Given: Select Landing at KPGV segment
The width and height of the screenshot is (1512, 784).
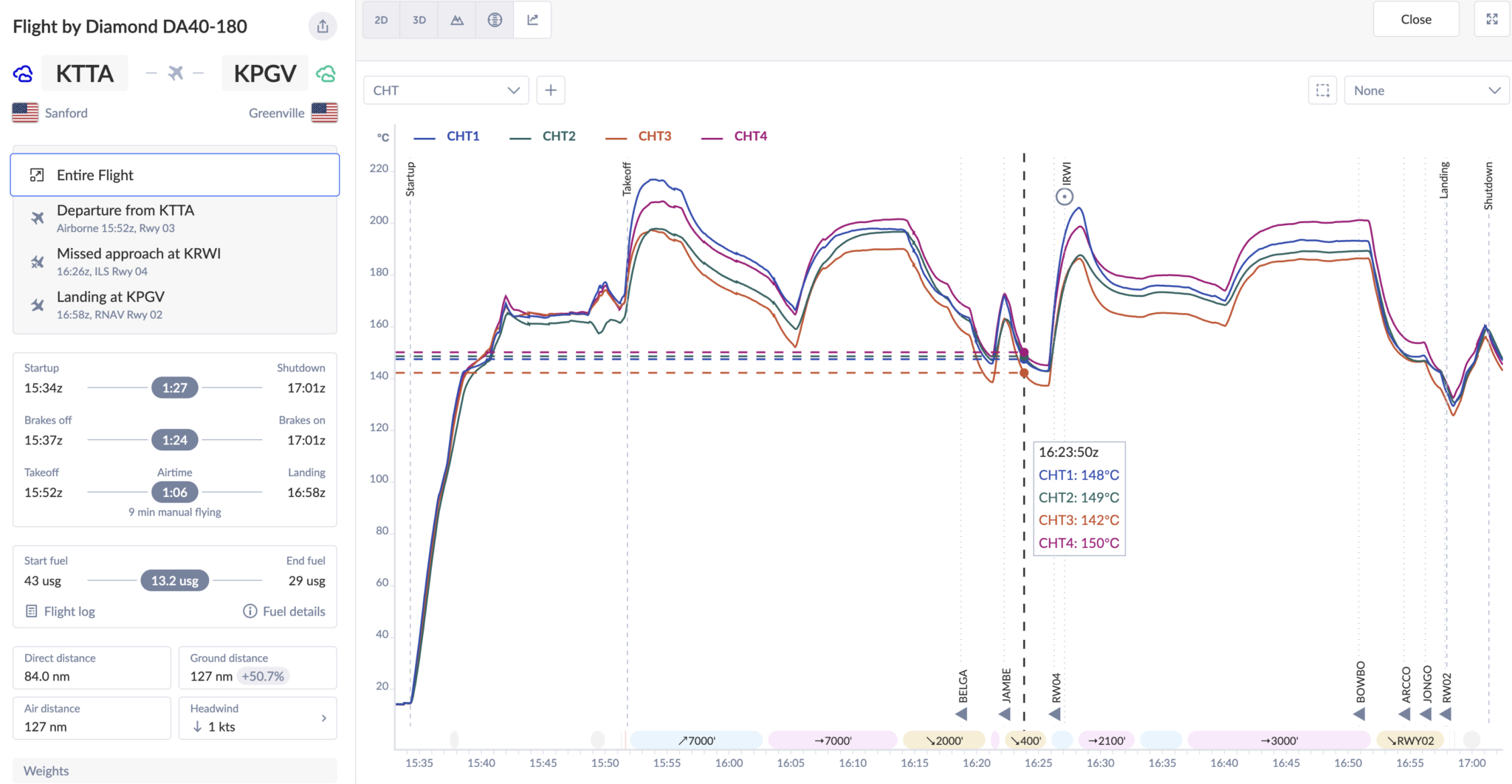Looking at the screenshot, I should [x=111, y=305].
